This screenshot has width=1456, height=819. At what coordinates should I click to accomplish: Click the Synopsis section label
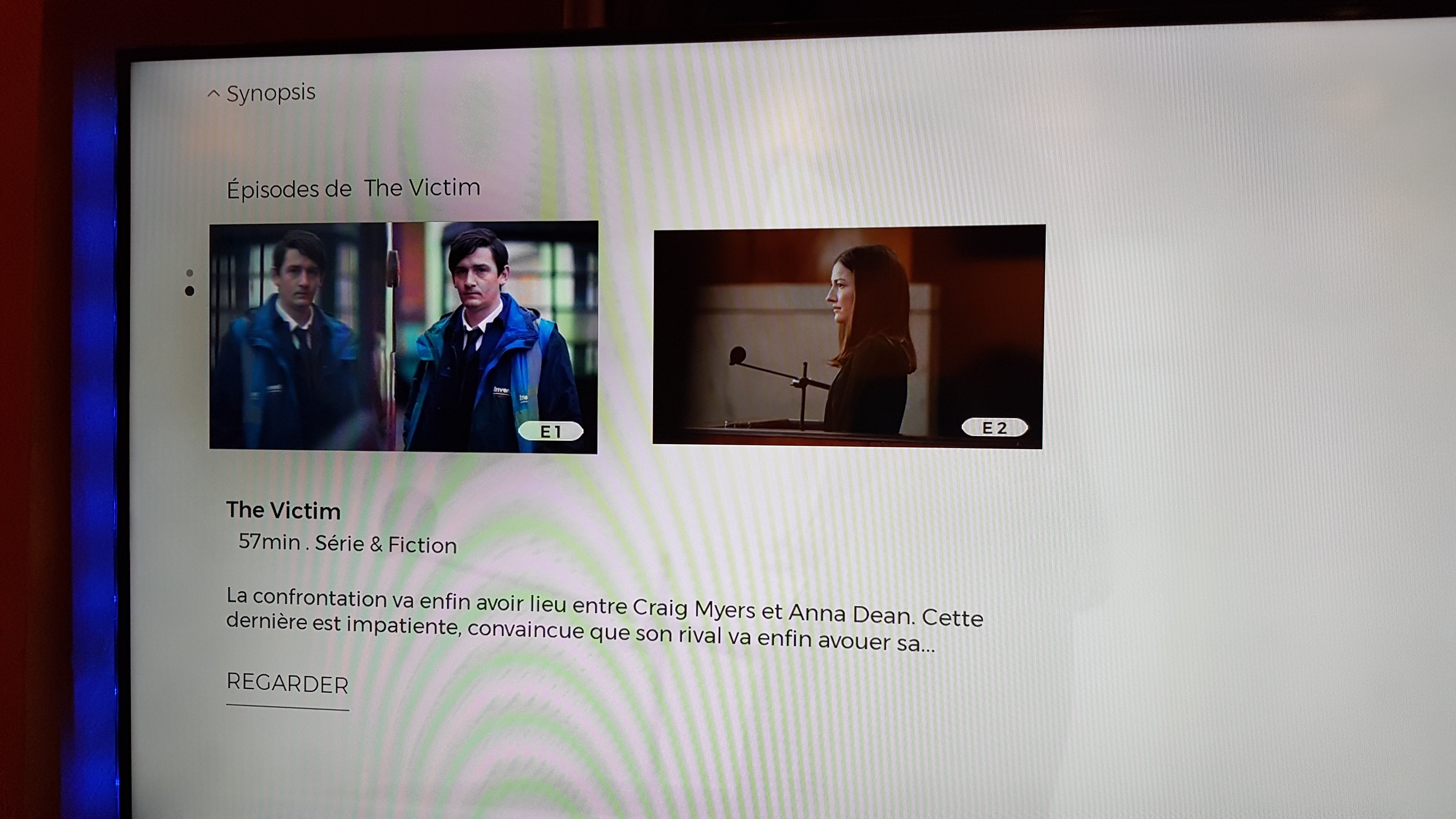[271, 93]
